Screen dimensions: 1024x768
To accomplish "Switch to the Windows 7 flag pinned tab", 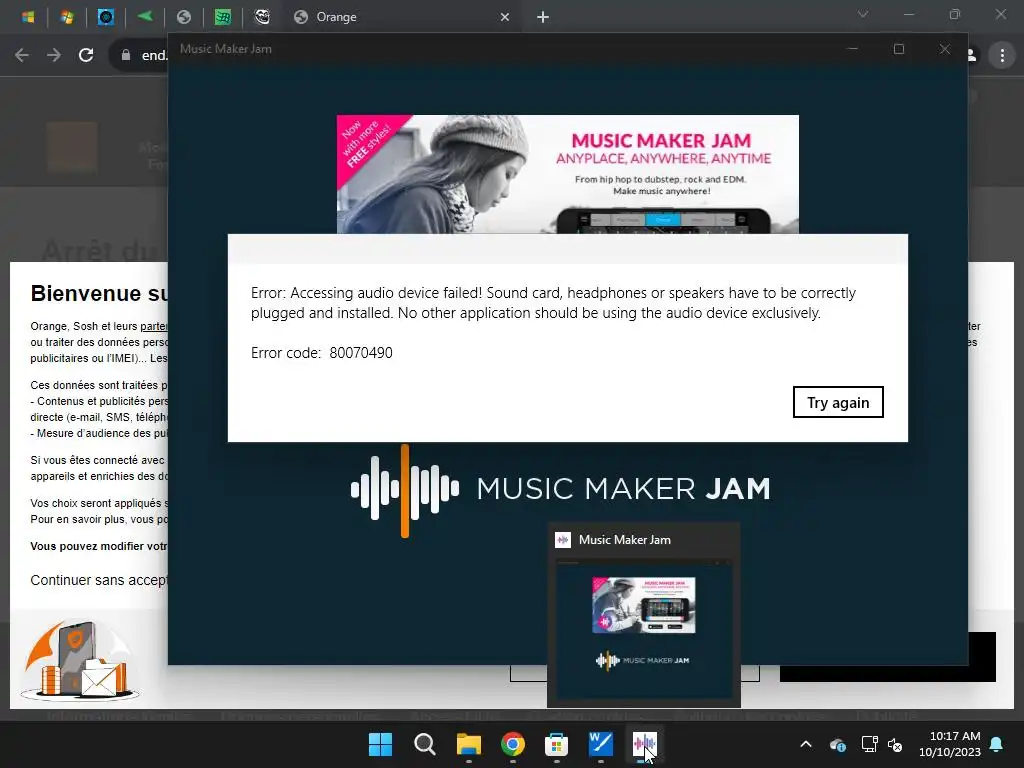I will 67,17.
